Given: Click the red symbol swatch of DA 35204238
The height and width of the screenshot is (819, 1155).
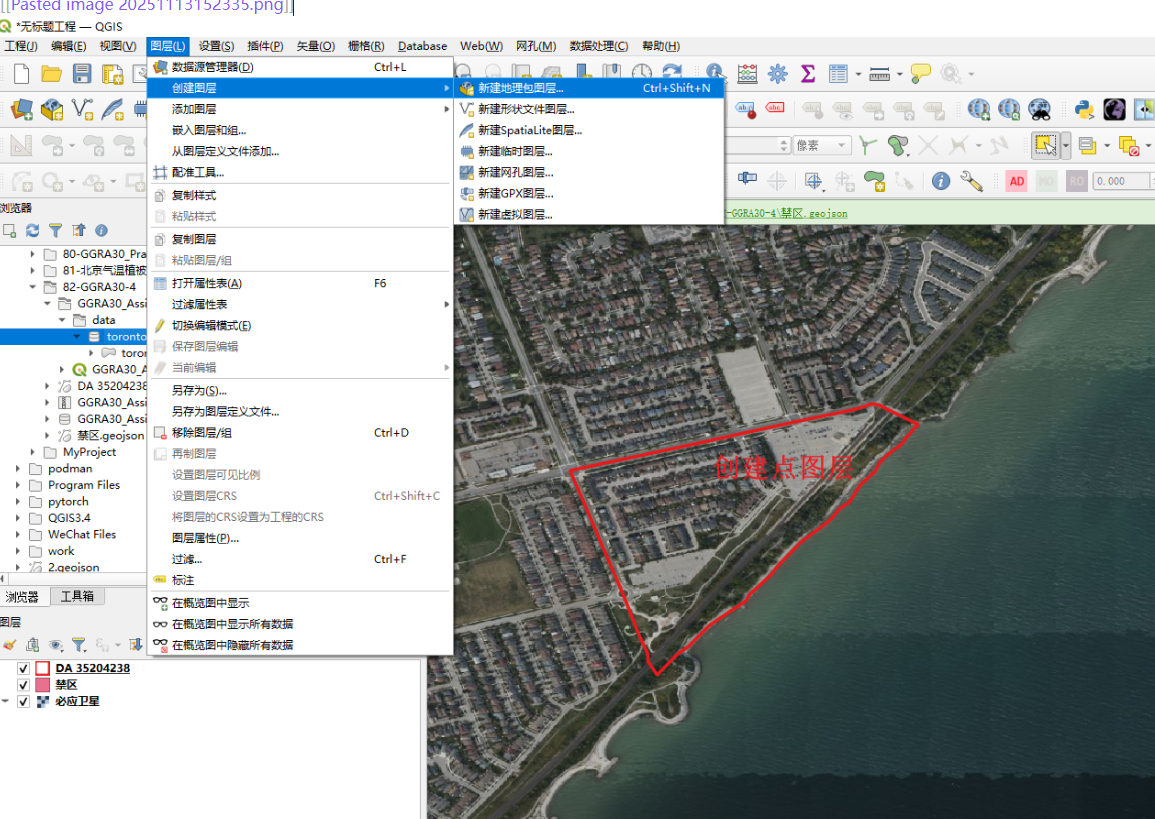Looking at the screenshot, I should point(43,668).
